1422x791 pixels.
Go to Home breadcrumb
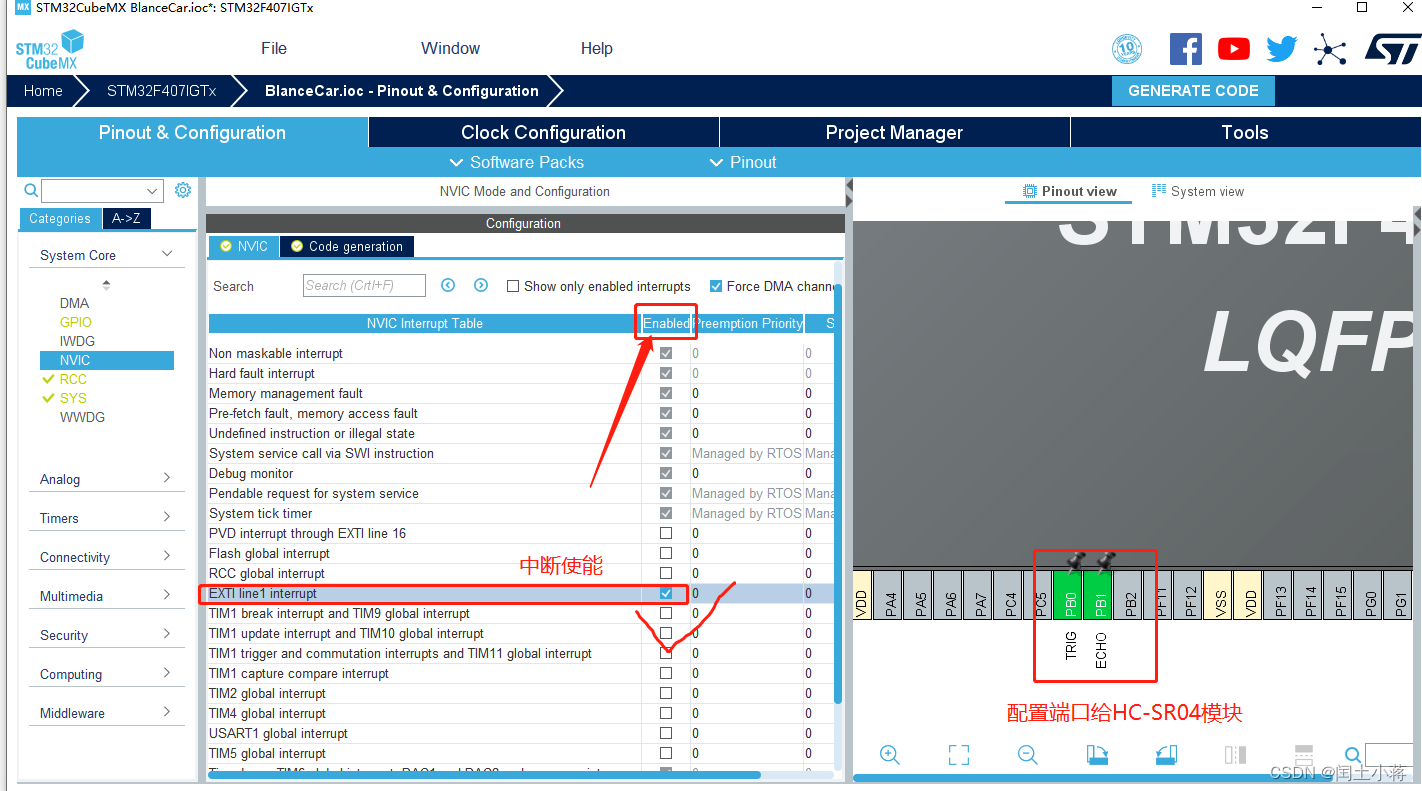43,90
